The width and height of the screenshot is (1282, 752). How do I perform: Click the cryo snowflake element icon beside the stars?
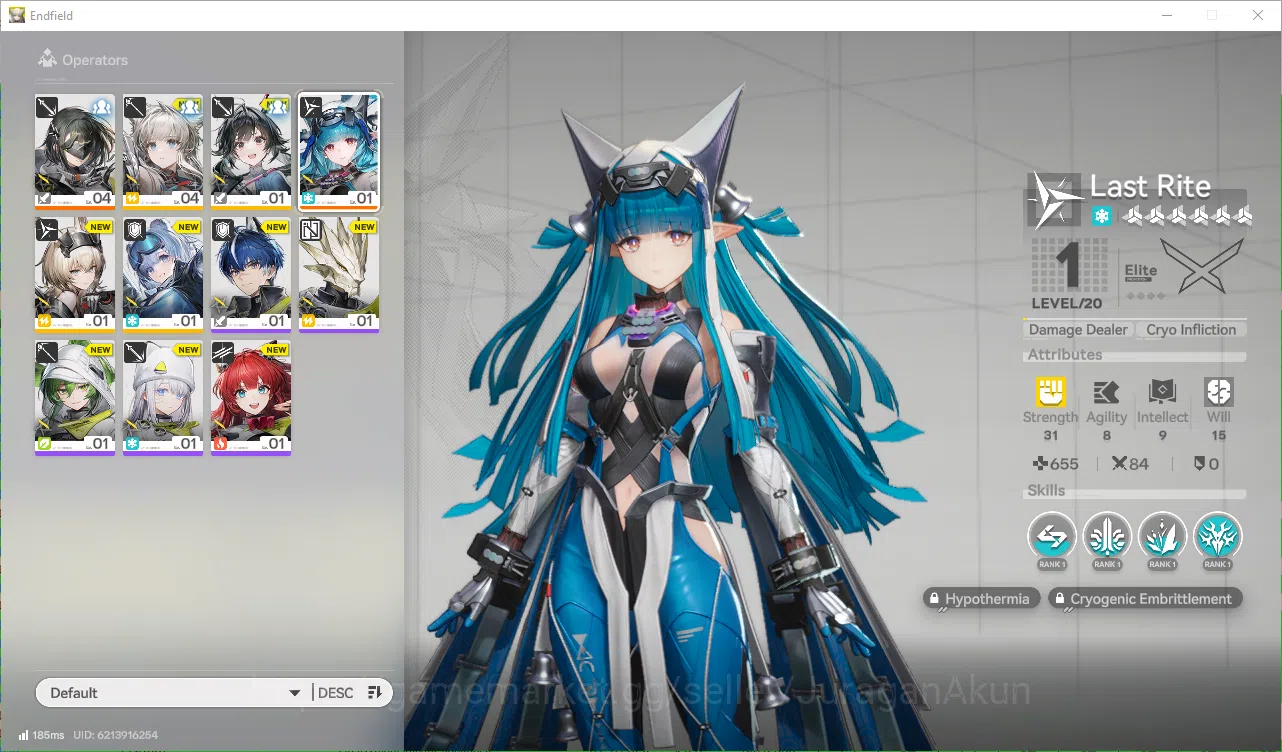point(1102,216)
